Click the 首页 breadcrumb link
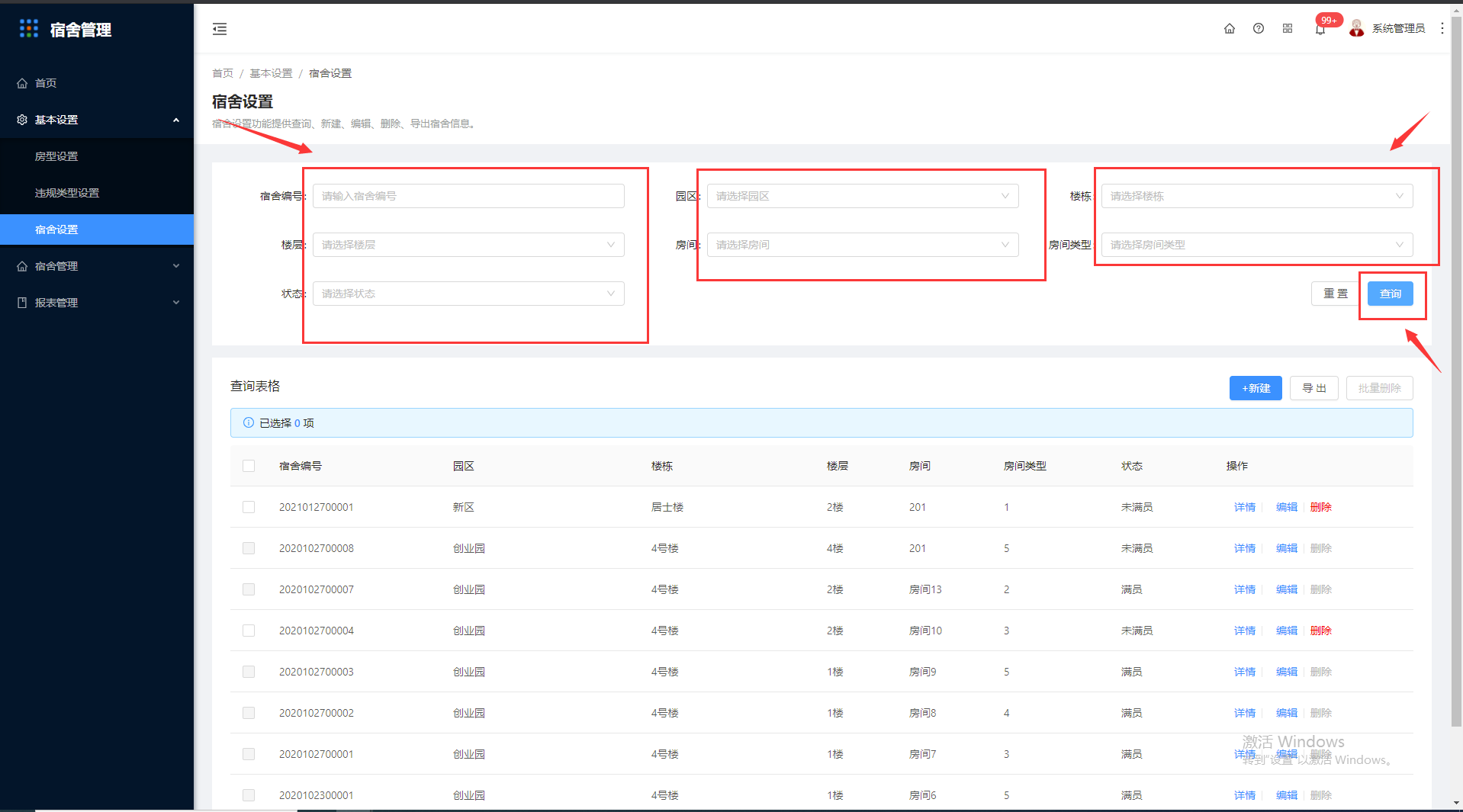 (223, 73)
